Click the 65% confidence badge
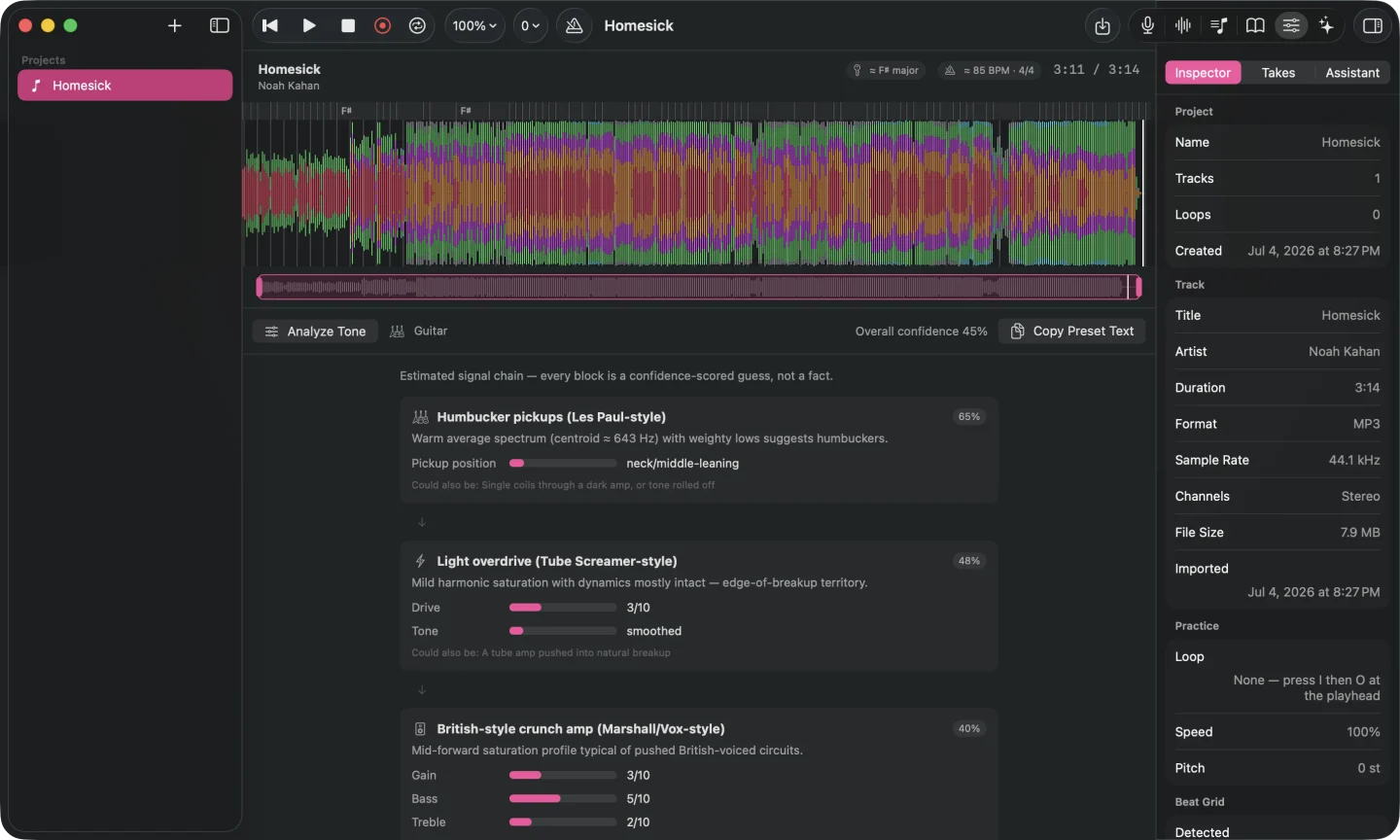The image size is (1400, 840). tap(969, 417)
